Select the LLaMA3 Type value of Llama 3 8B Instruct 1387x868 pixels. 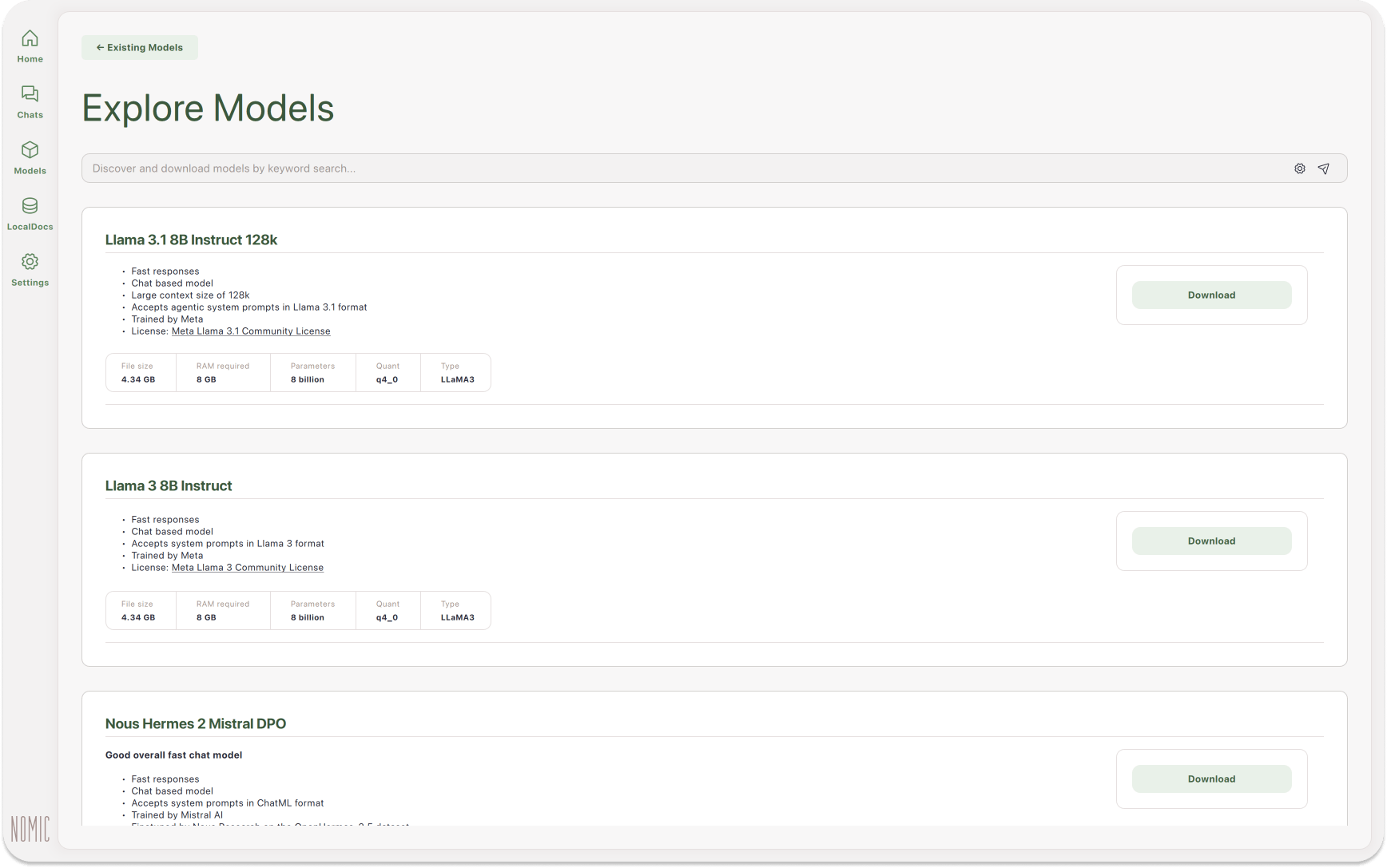[x=458, y=617]
